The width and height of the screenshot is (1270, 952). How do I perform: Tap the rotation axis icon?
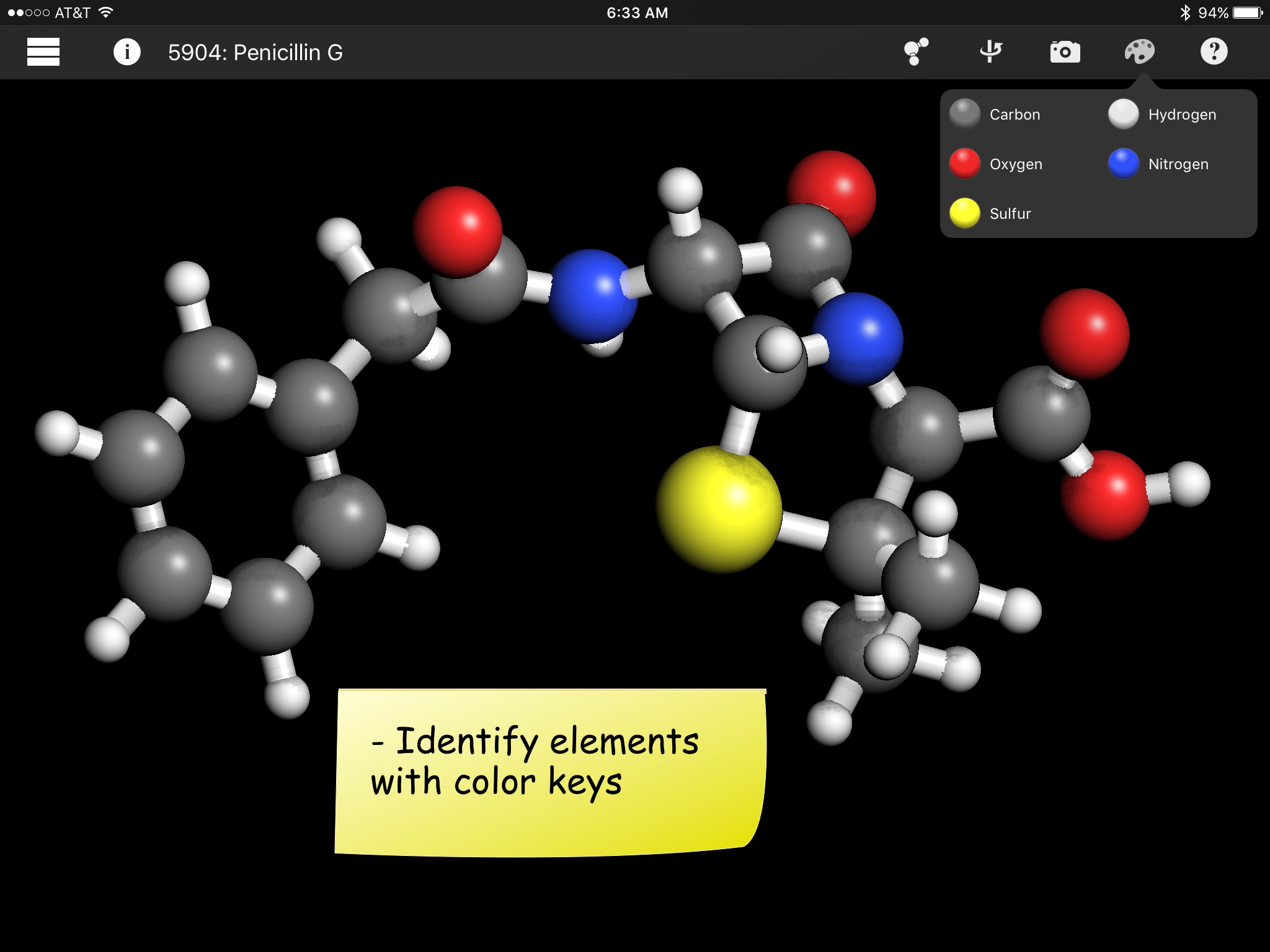(x=991, y=51)
